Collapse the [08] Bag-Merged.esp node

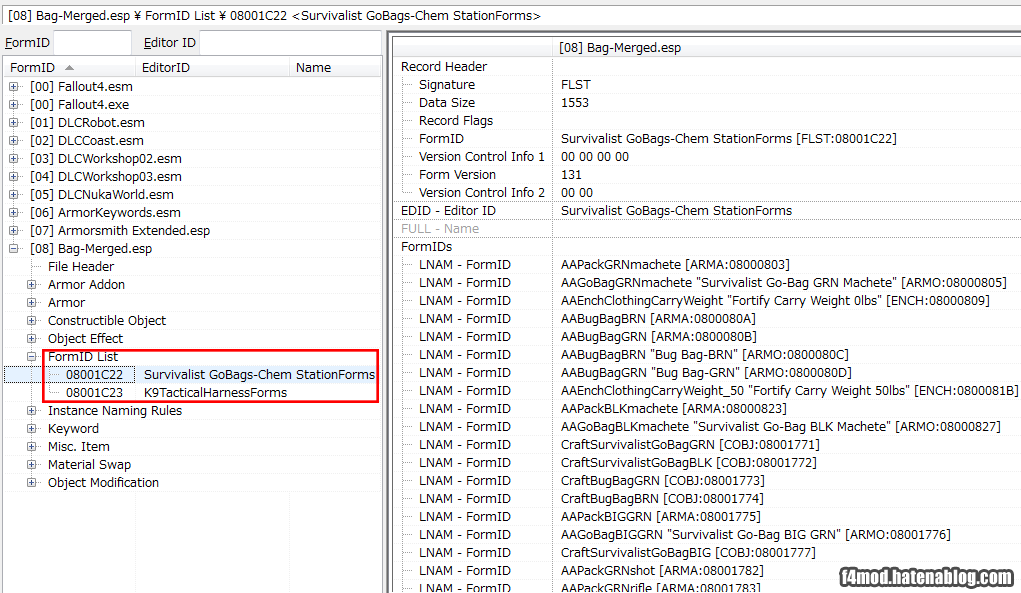point(14,249)
